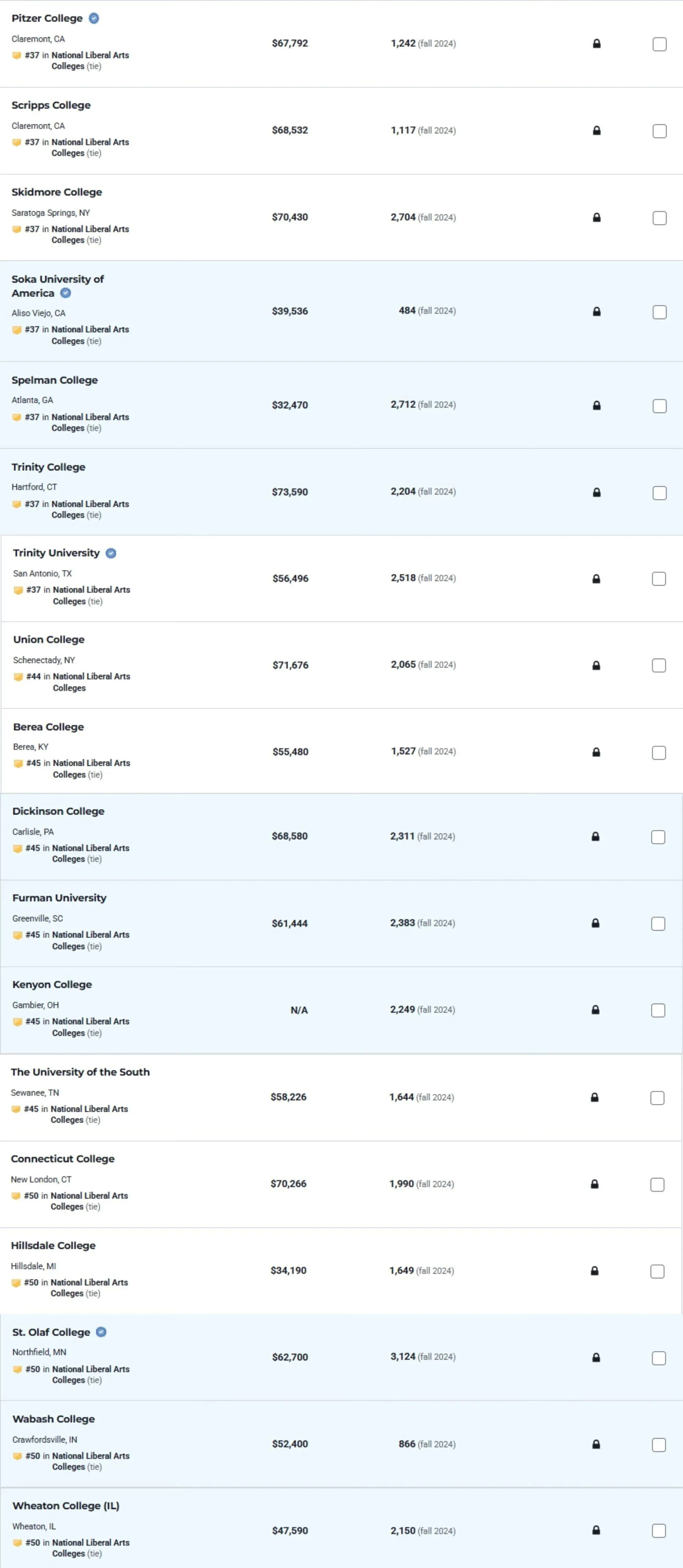Mark the checkbox for Wabash College
The image size is (683, 1568).
tap(659, 1444)
